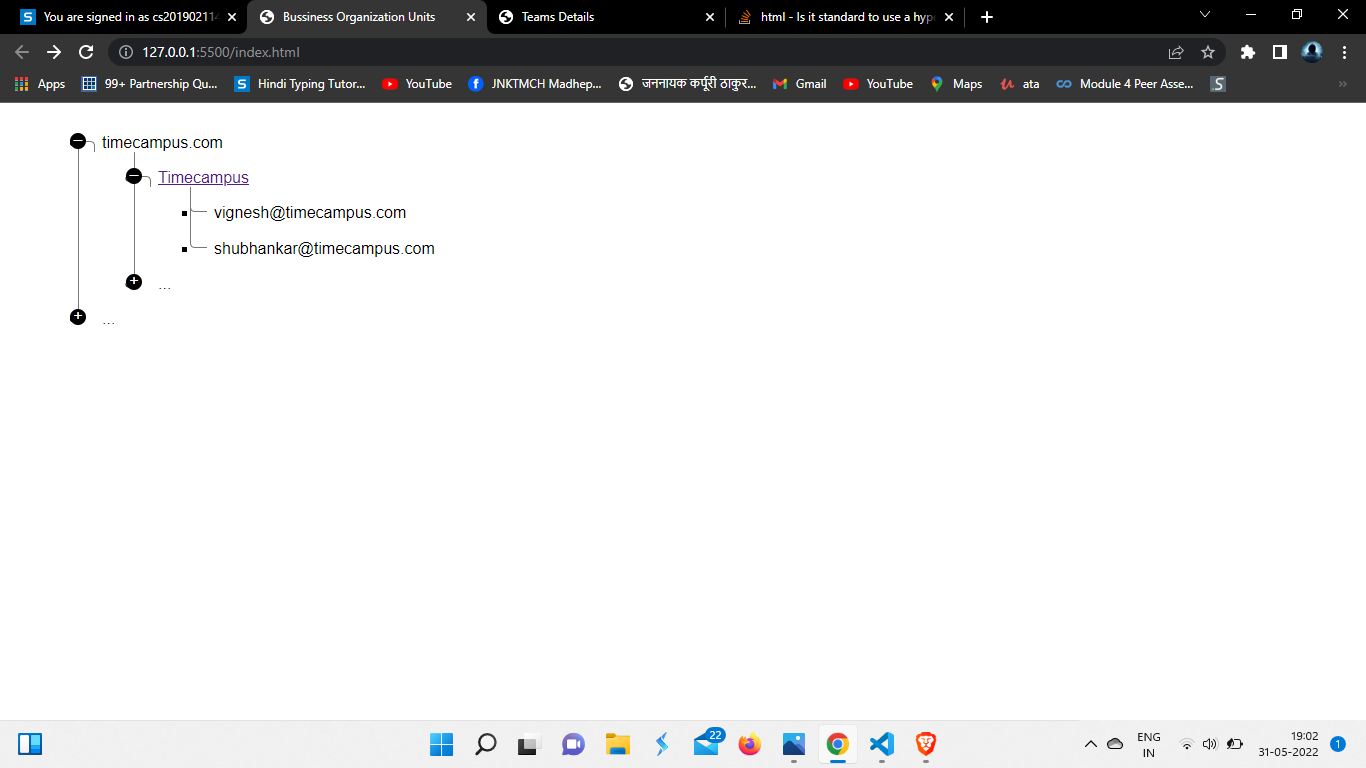The width and height of the screenshot is (1366, 768).
Task: Open the Udemy 'ata' bookmark
Action: (x=1019, y=84)
